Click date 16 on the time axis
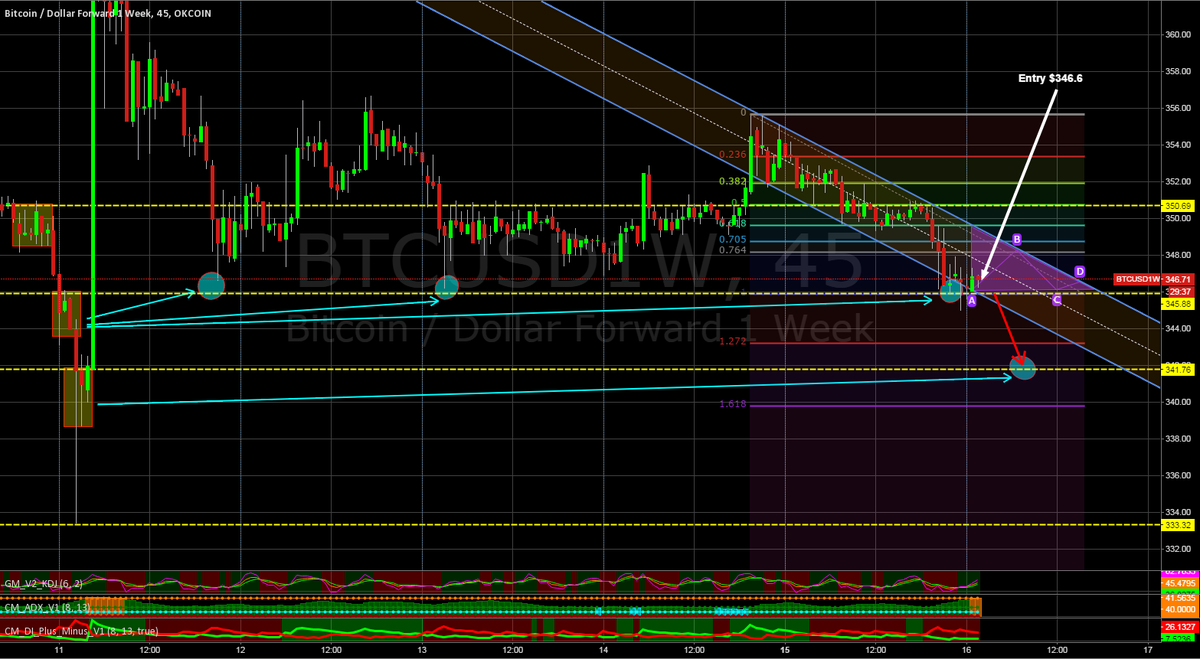This screenshot has height=659, width=1200. 967,650
